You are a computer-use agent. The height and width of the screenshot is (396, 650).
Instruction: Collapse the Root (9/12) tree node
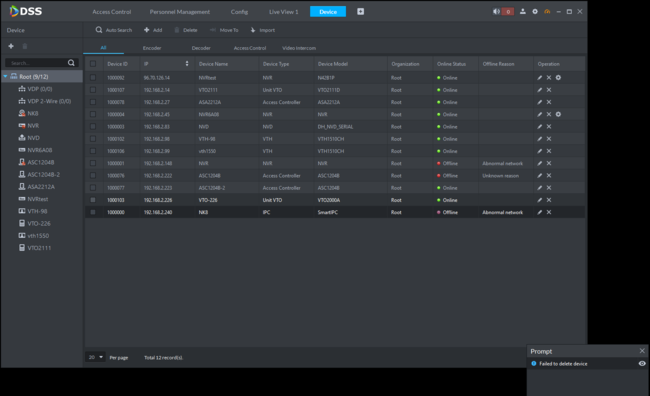click(5, 76)
